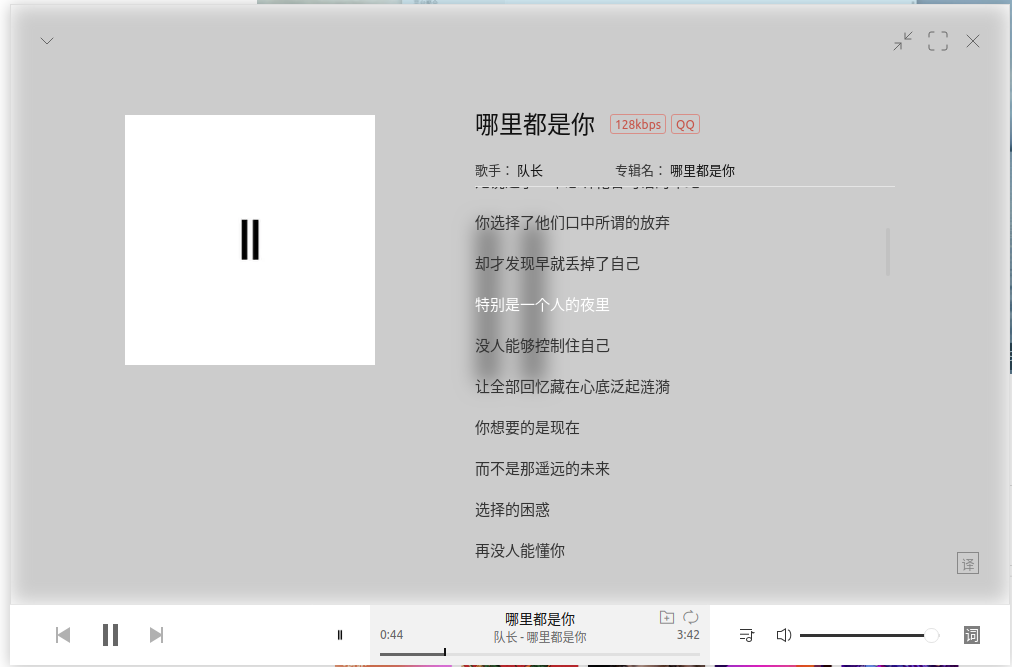Toggle the loop playback mode icon
The width and height of the screenshot is (1012, 667).
coord(691,618)
